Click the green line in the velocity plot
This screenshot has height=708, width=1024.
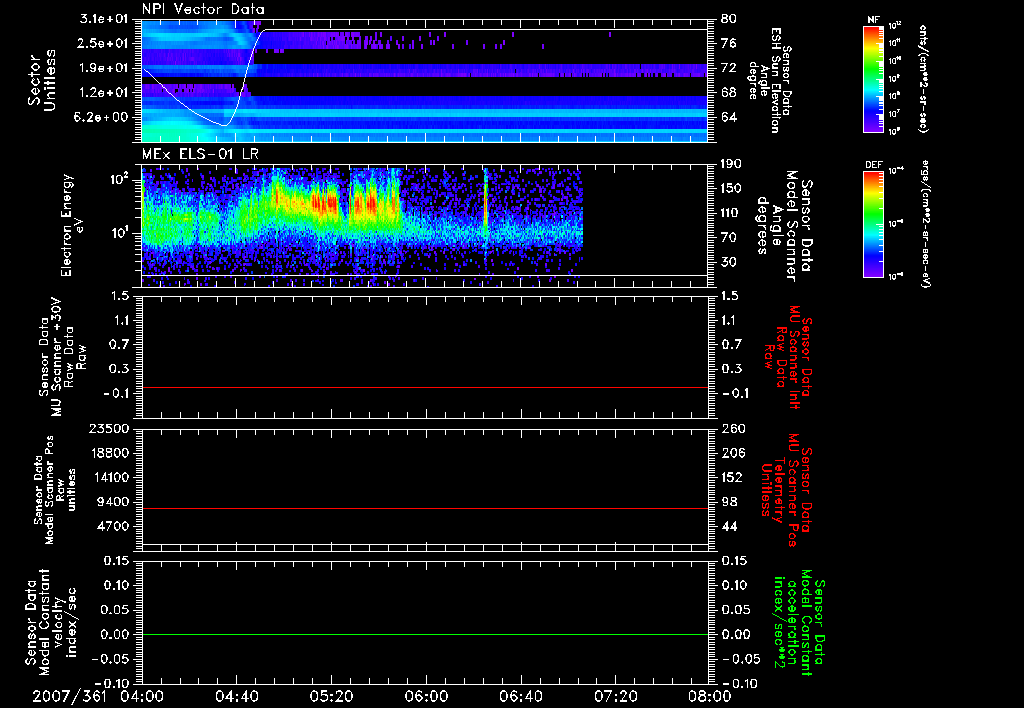point(425,634)
